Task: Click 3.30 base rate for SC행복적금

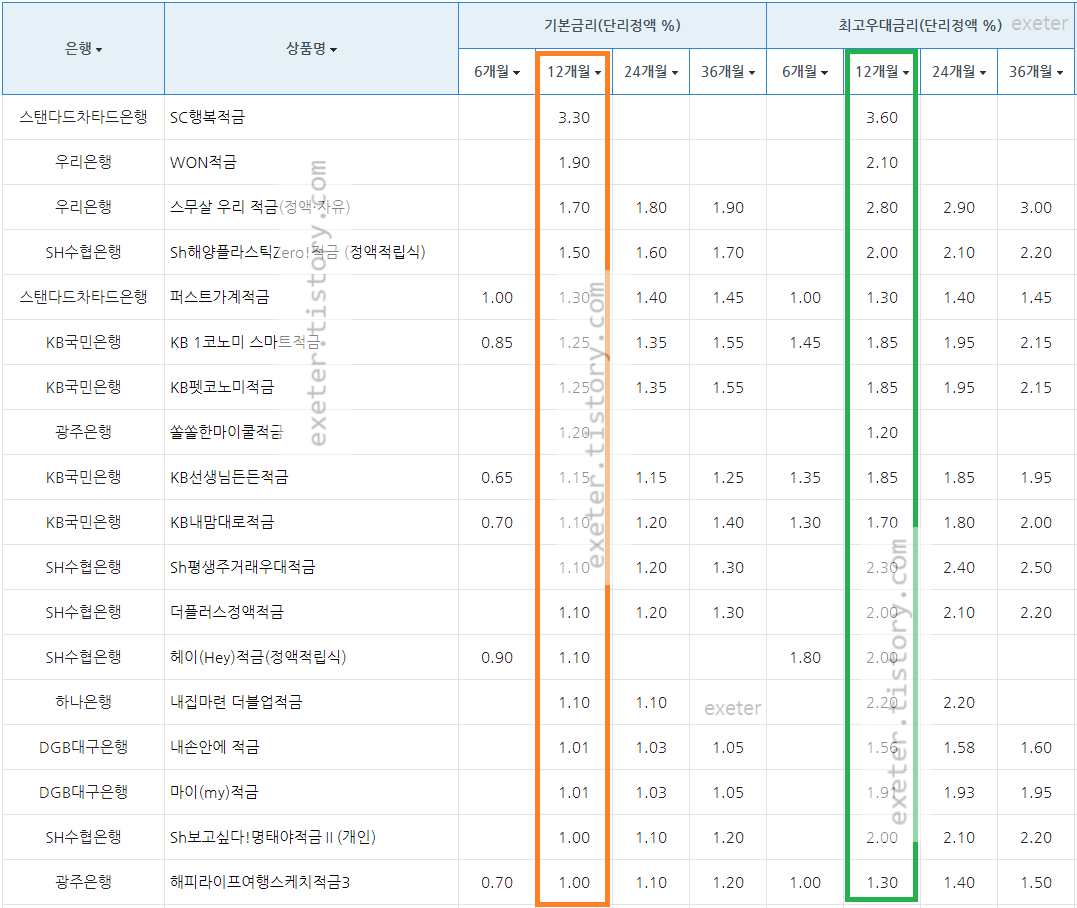Action: (x=574, y=117)
